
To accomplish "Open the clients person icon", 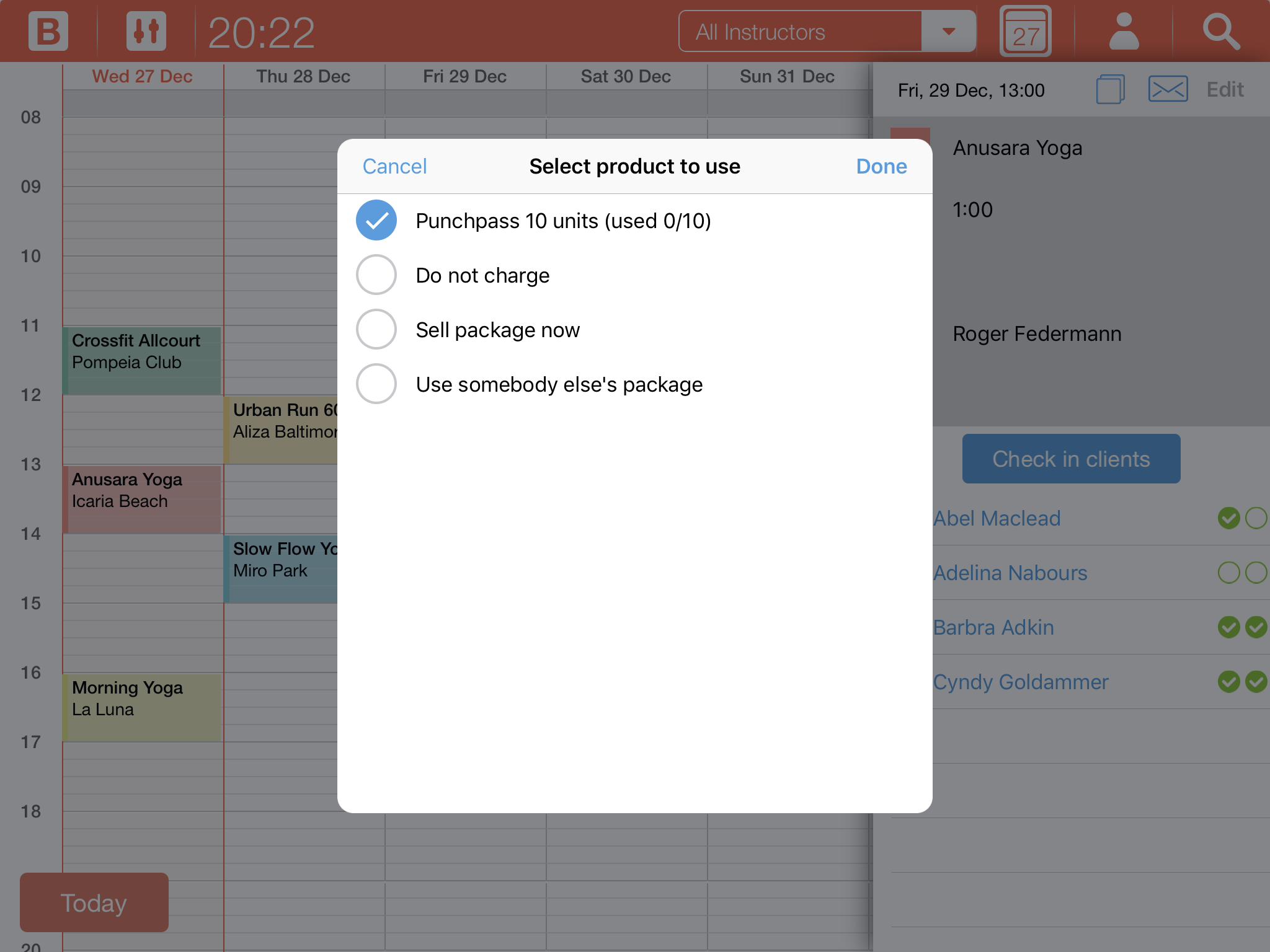I will [1124, 32].
